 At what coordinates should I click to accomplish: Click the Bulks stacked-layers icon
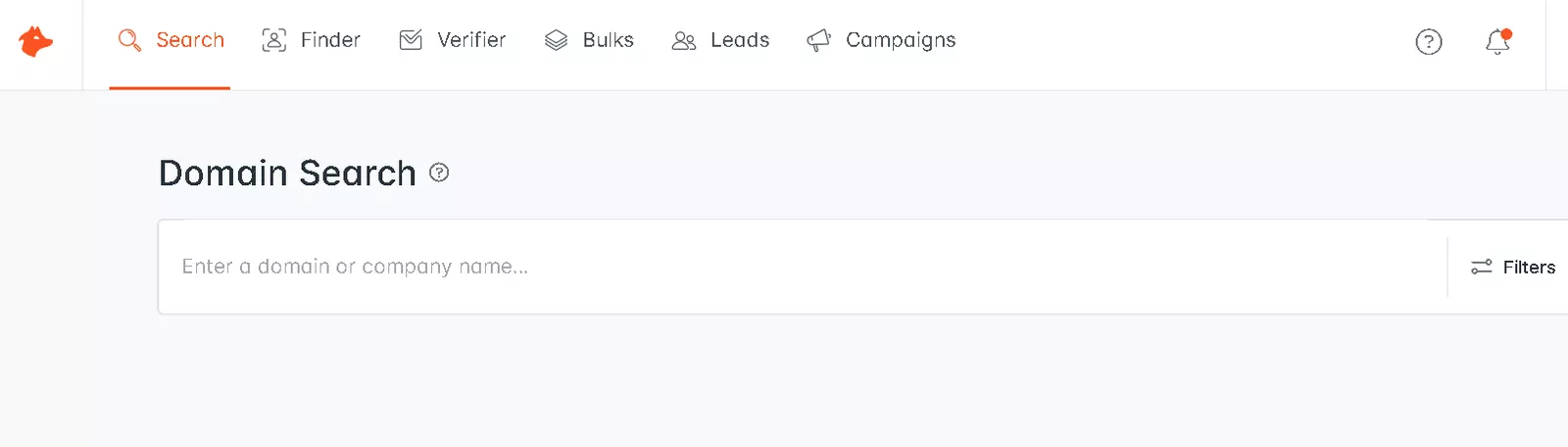point(556,40)
